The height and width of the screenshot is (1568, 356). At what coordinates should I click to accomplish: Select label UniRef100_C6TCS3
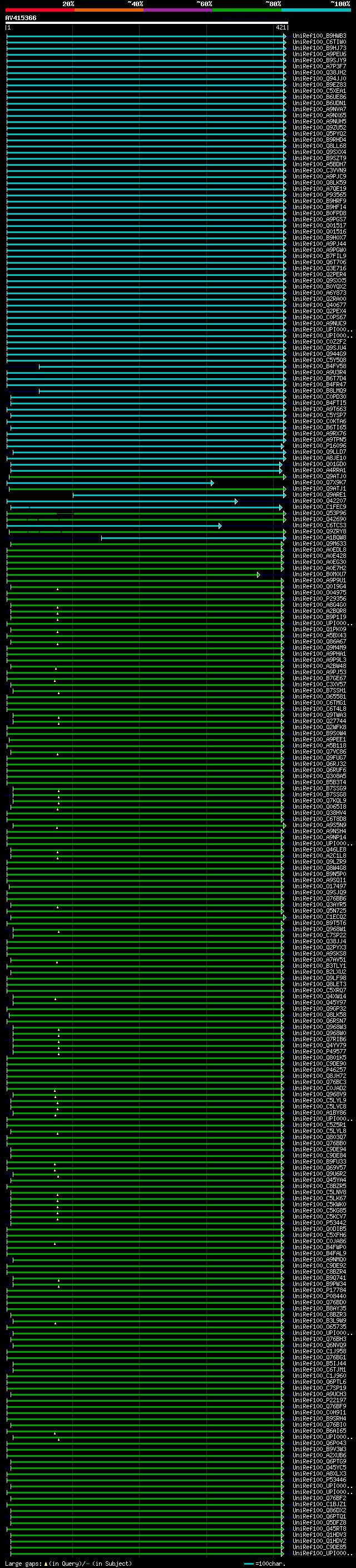coord(319,525)
